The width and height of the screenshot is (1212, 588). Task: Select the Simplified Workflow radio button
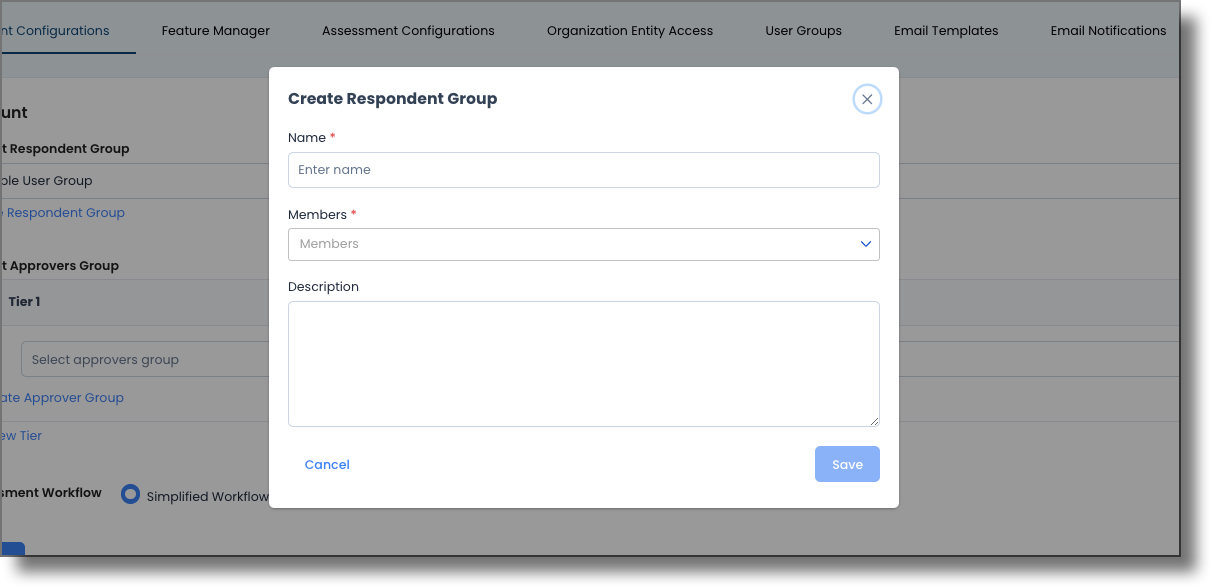tap(129, 494)
